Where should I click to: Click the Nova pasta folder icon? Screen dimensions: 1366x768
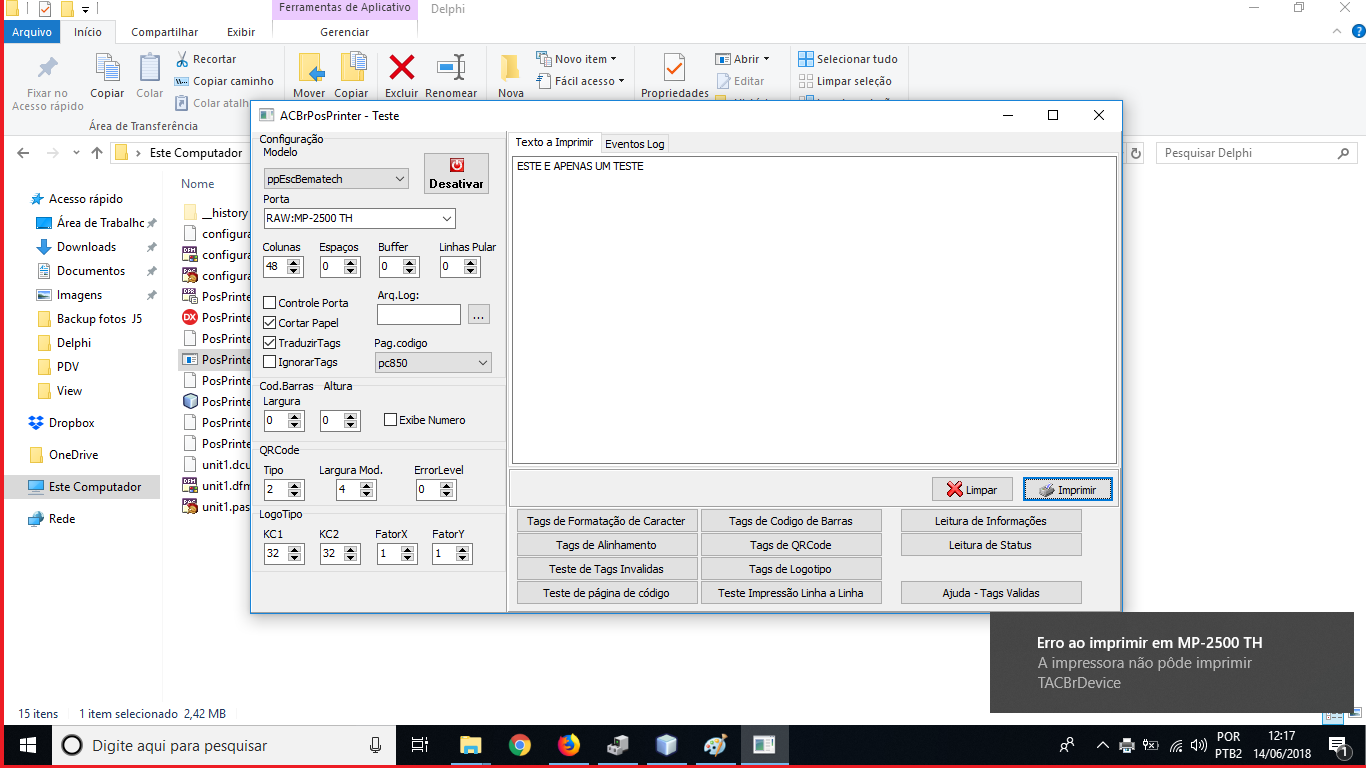pyautogui.click(x=510, y=68)
